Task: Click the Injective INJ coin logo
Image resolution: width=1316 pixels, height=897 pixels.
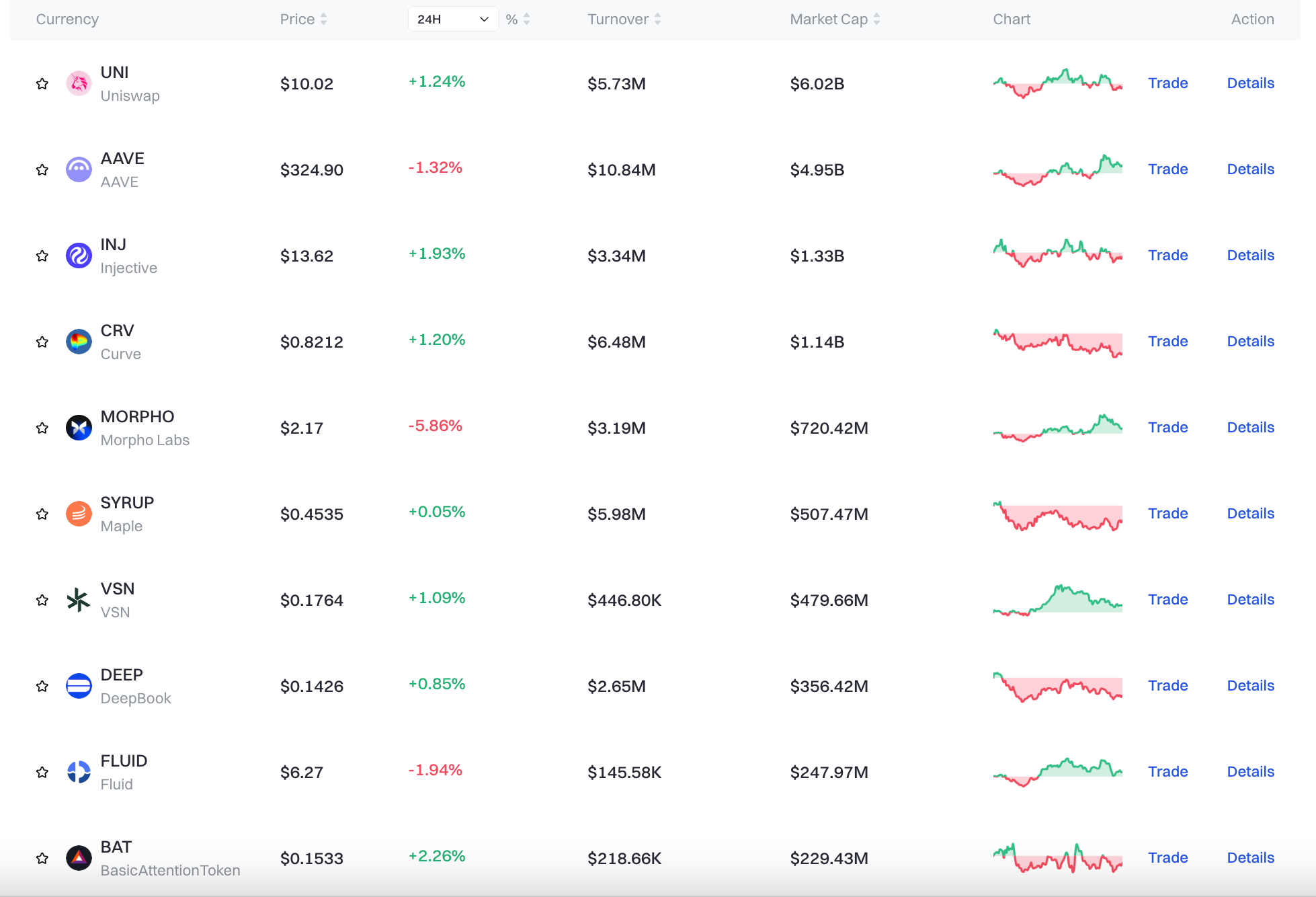Action: [79, 256]
